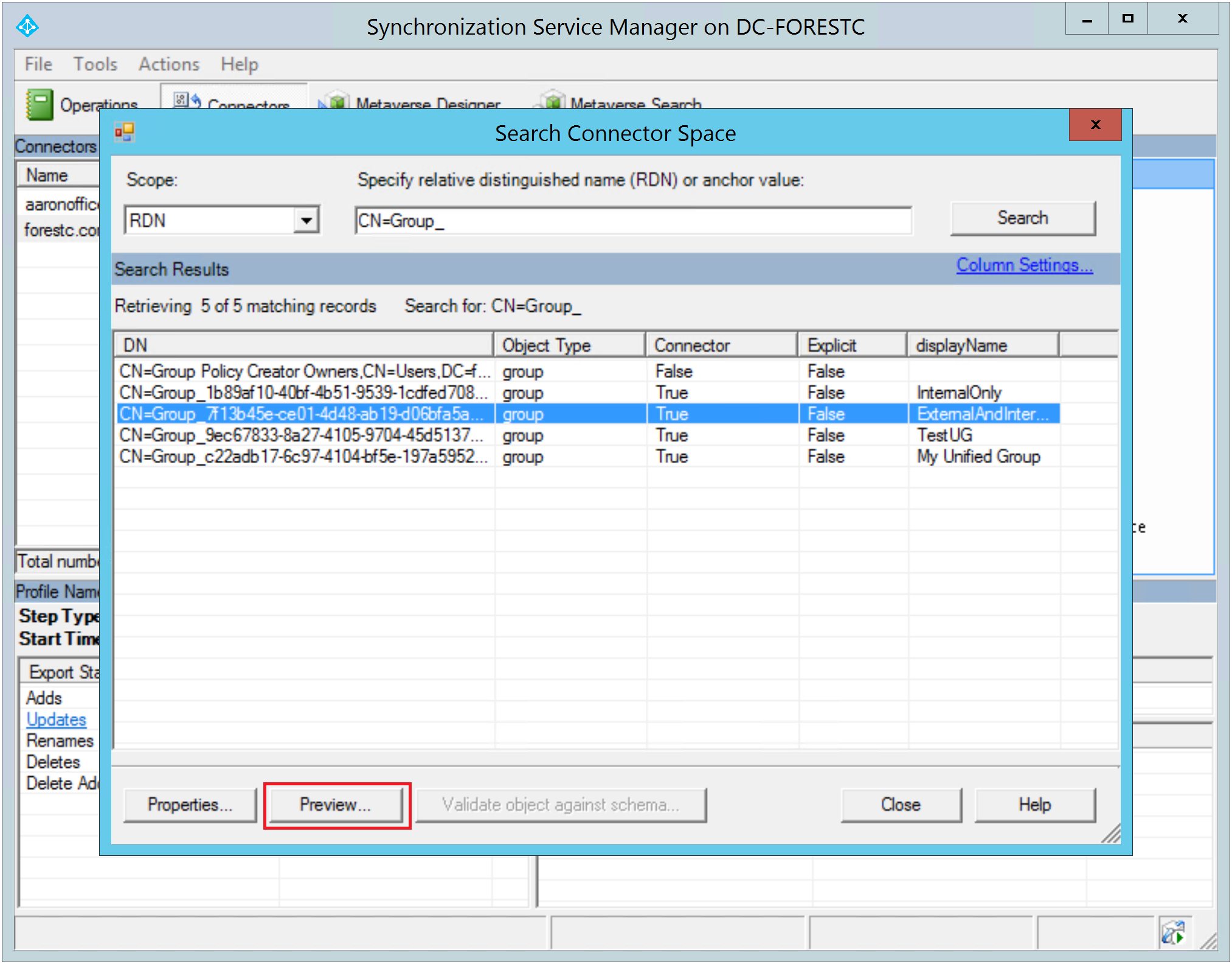The image size is (1232, 964).
Task: Click the Synchronization Service Manager app icon
Action: coord(27,27)
